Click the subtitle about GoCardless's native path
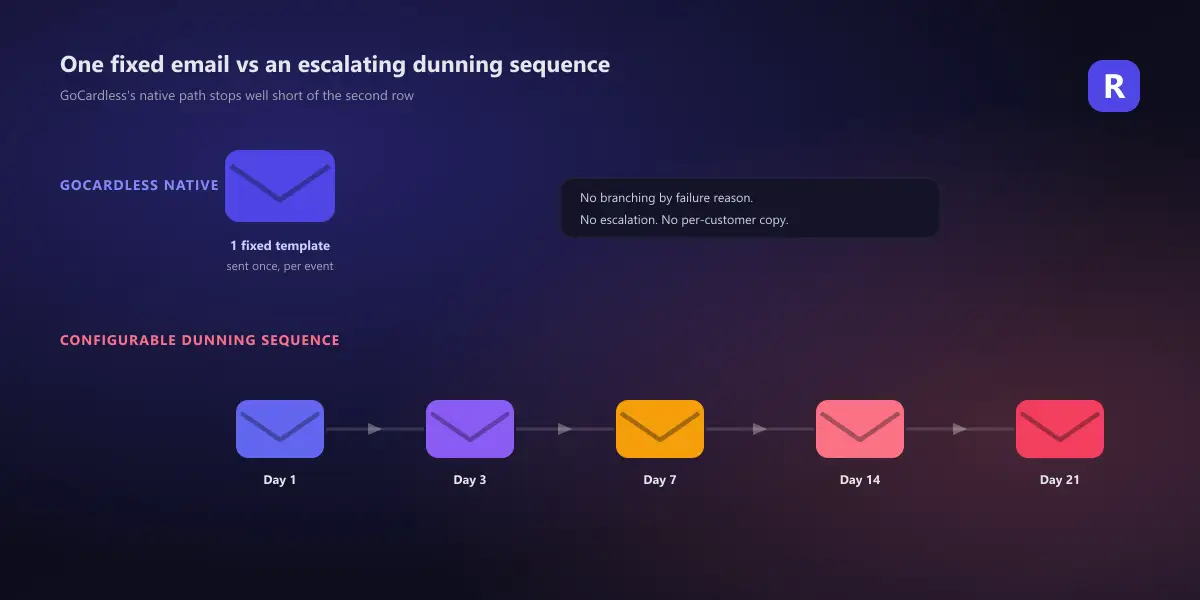This screenshot has height=600, width=1200. coord(237,96)
